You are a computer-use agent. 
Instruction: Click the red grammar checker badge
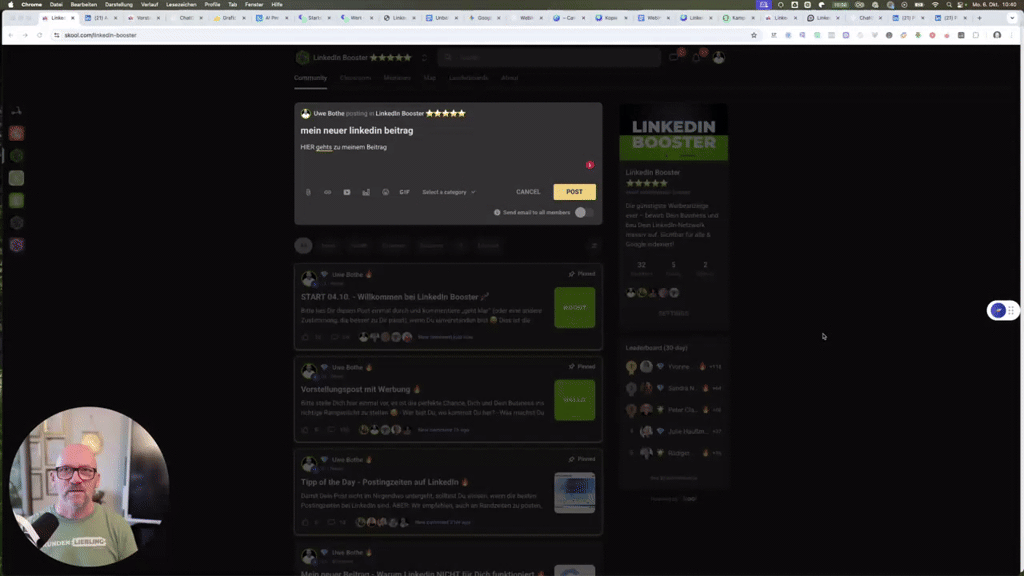(x=590, y=165)
